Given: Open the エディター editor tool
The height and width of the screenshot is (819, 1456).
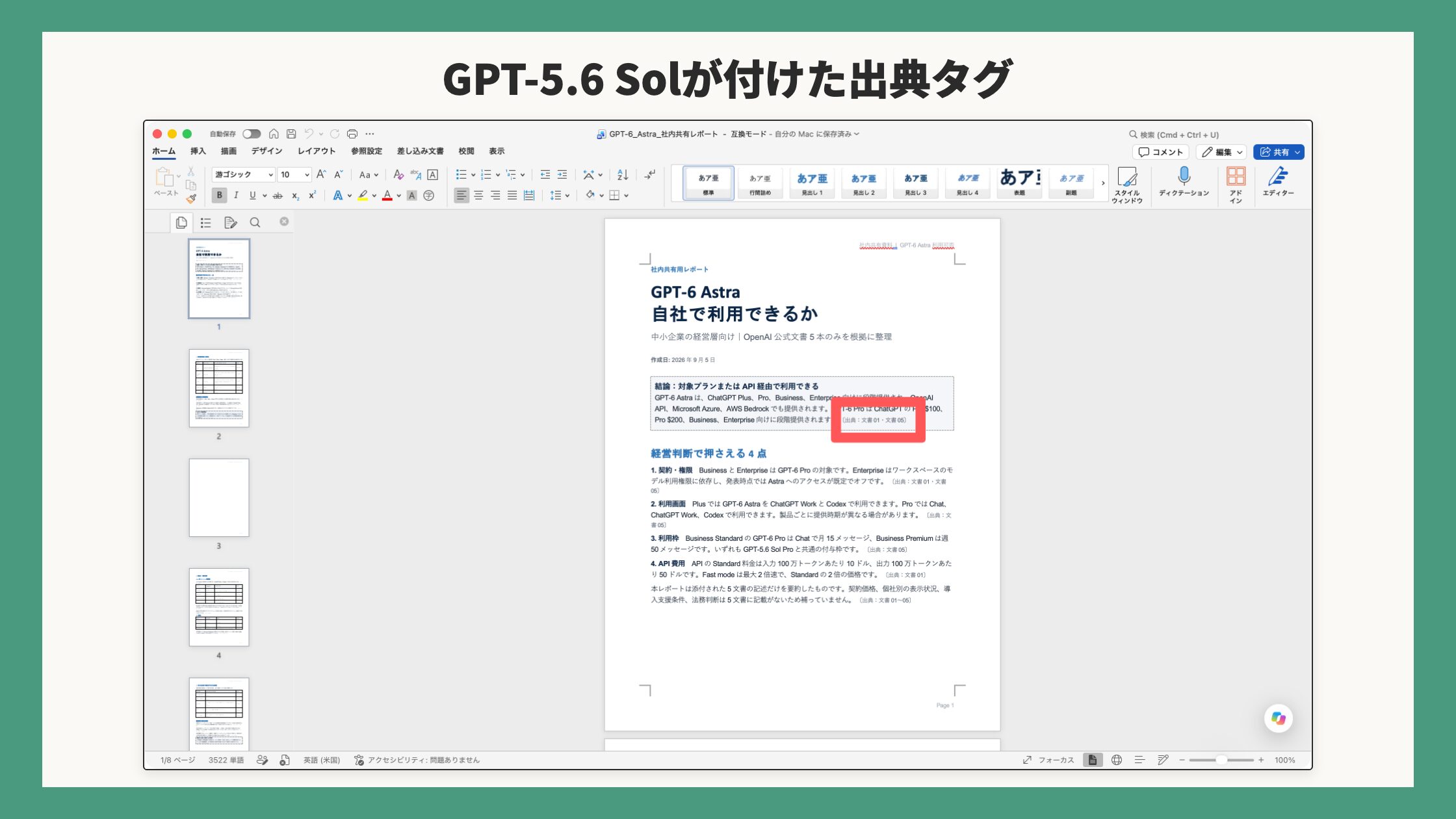Looking at the screenshot, I should [x=1278, y=181].
